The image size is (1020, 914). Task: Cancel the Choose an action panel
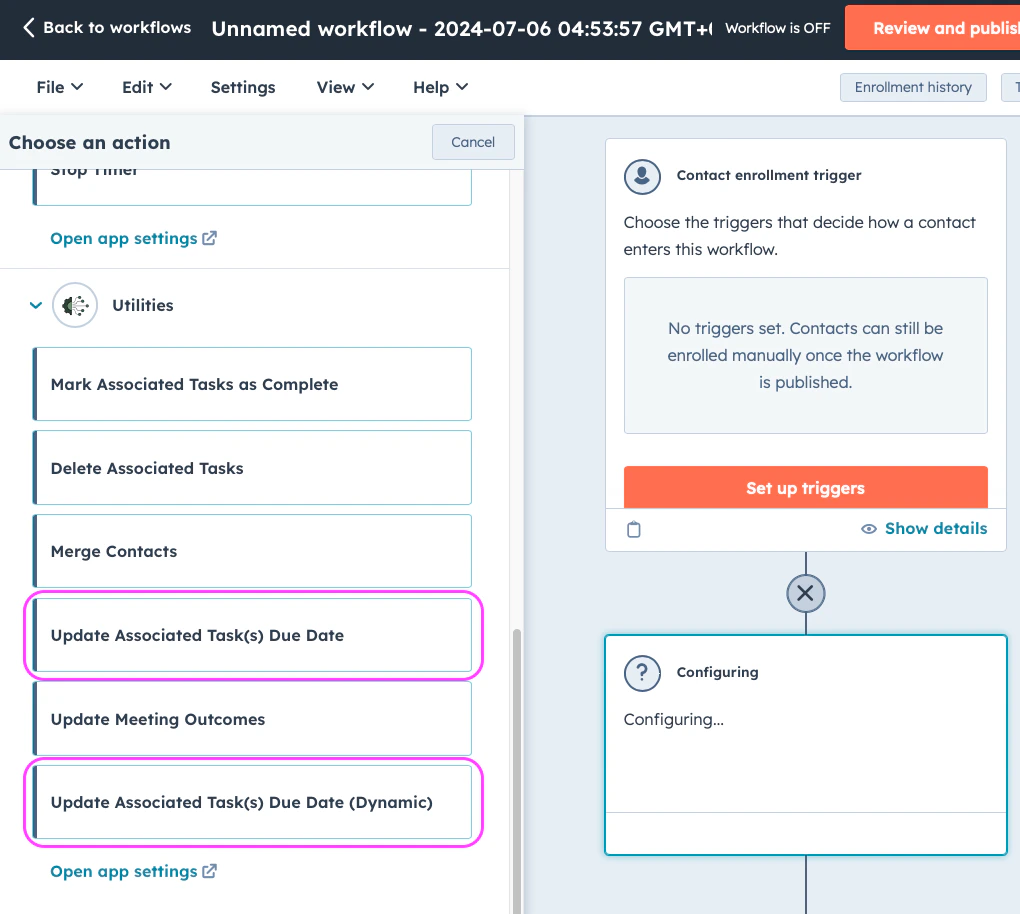(472, 142)
